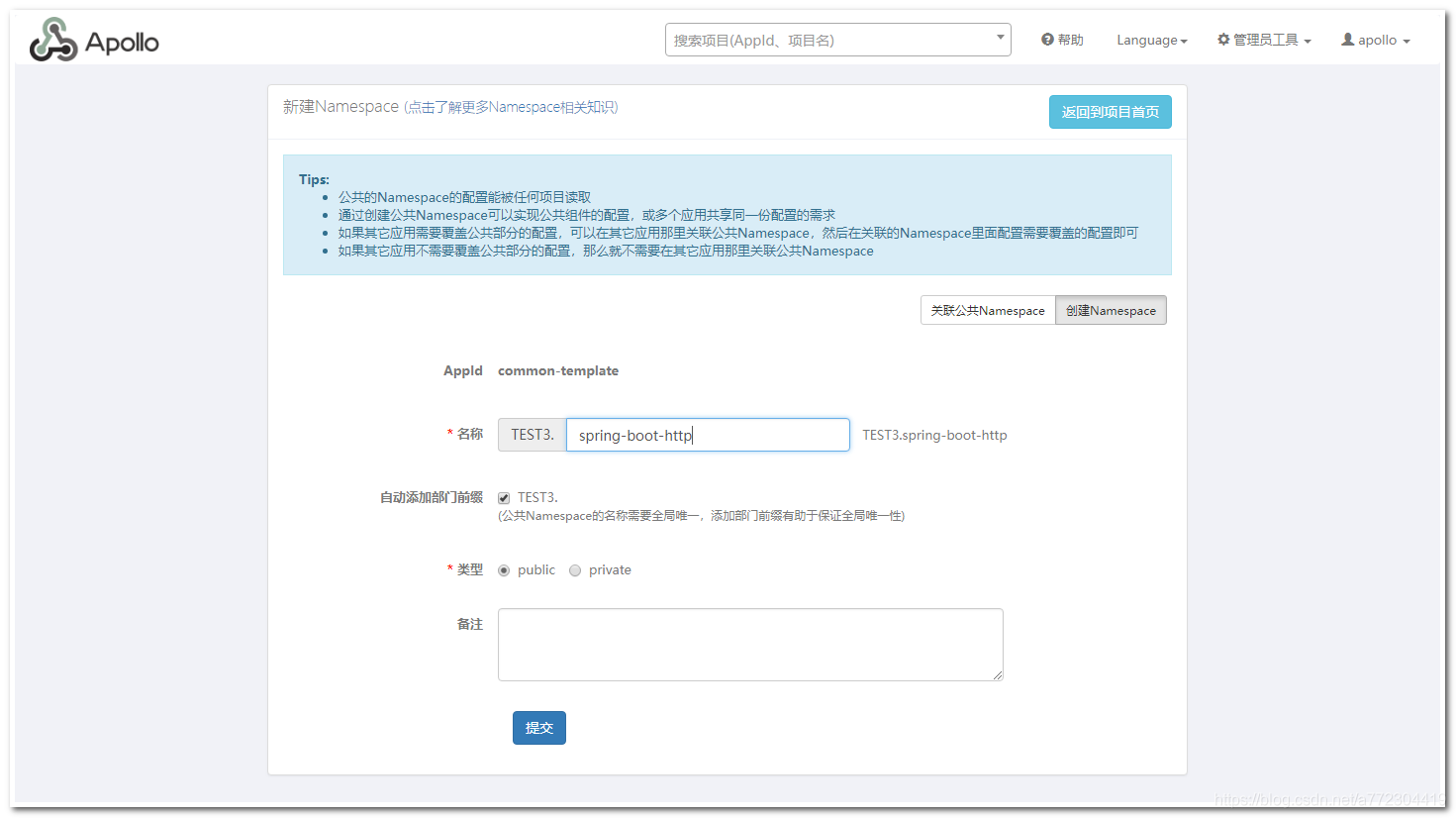Open the project search dropdown arrow
The height and width of the screenshot is (818, 1456).
999,39
